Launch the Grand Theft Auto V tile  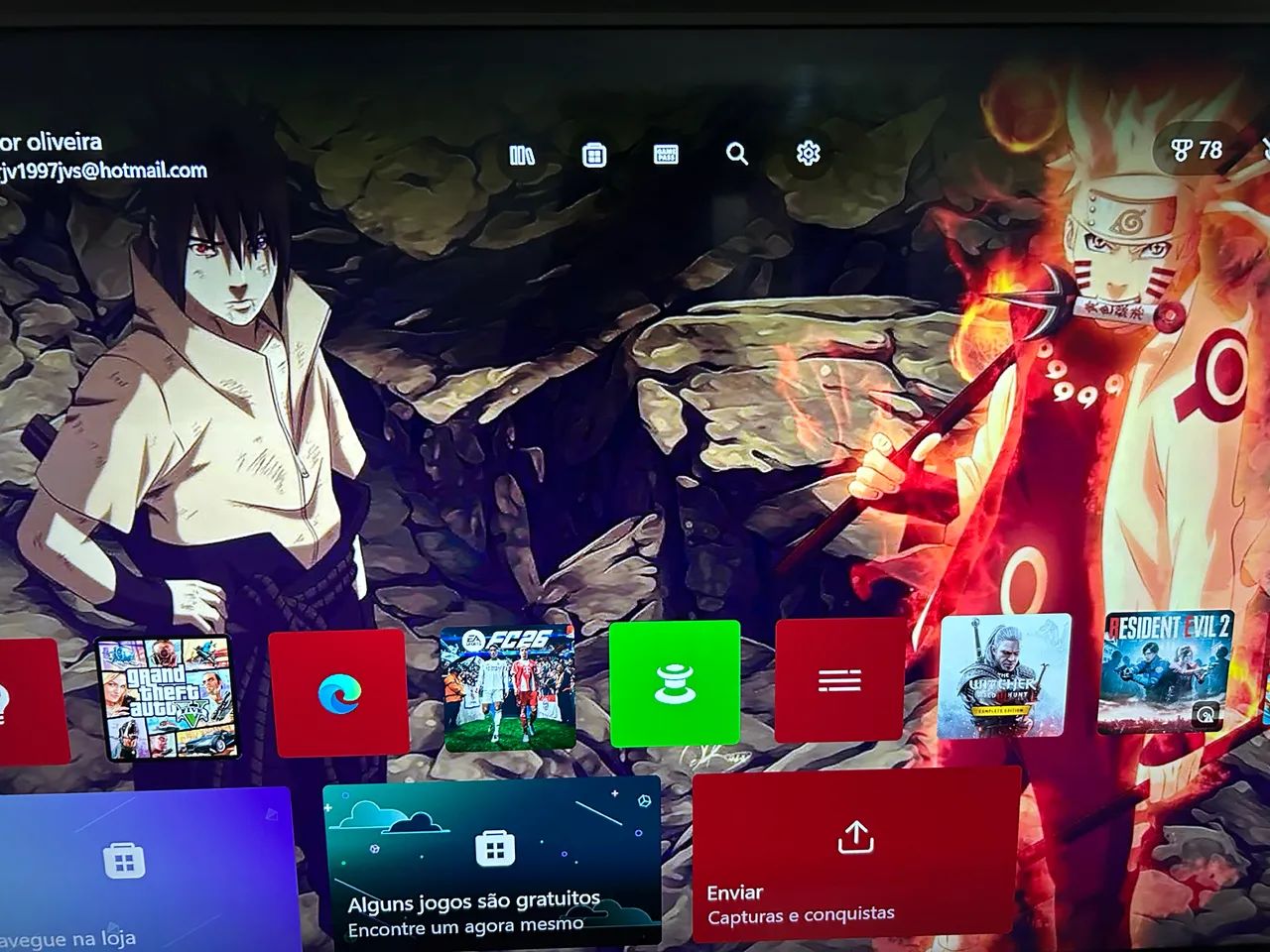click(x=167, y=698)
